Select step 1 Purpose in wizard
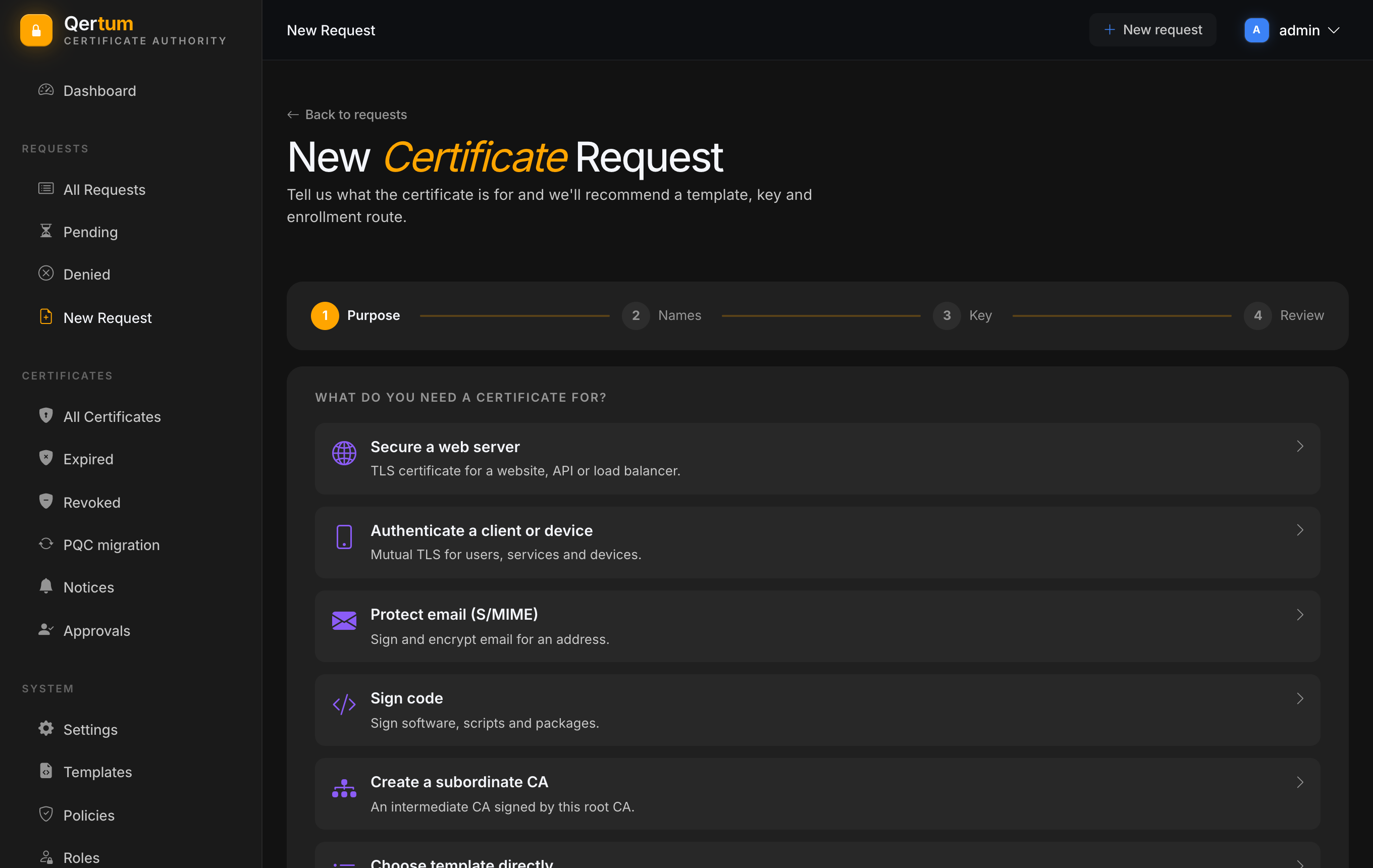 click(355, 316)
